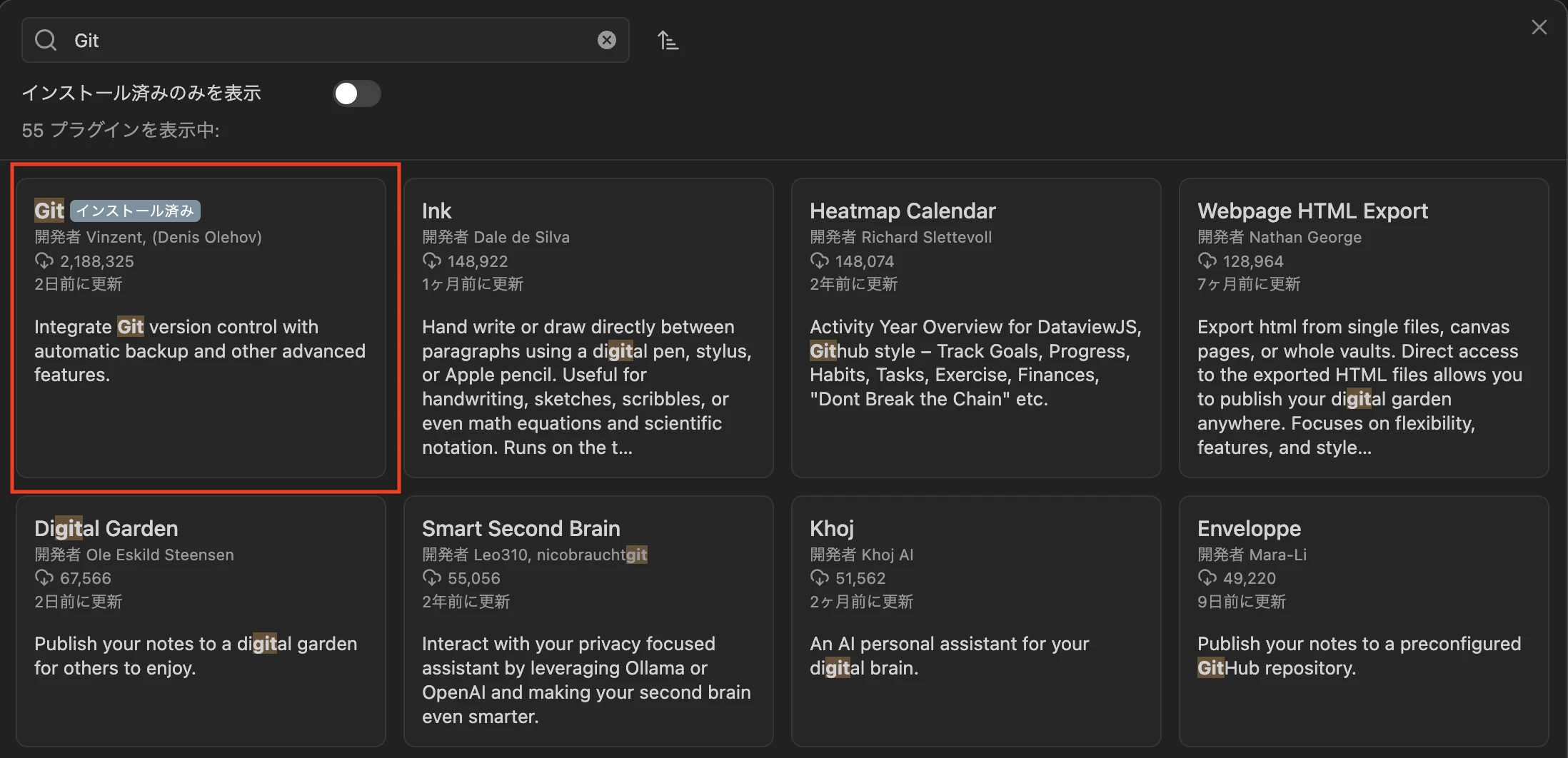Click download icon beside 2,188,325

pos(44,261)
